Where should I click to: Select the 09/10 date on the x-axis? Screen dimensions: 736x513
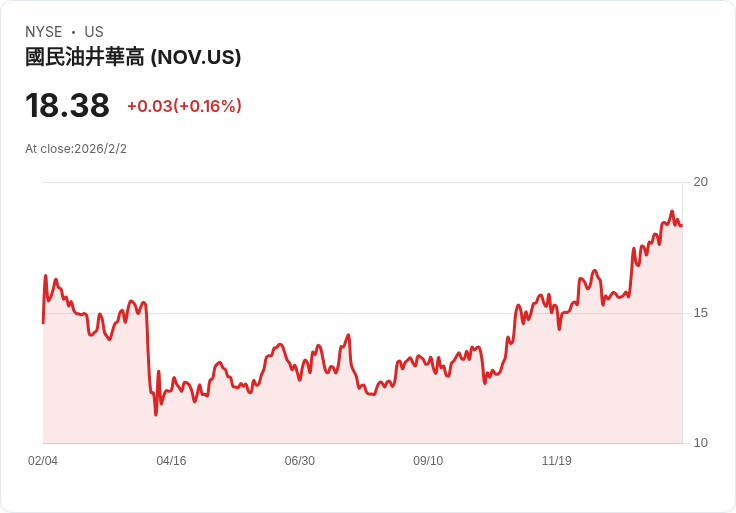[x=428, y=461]
